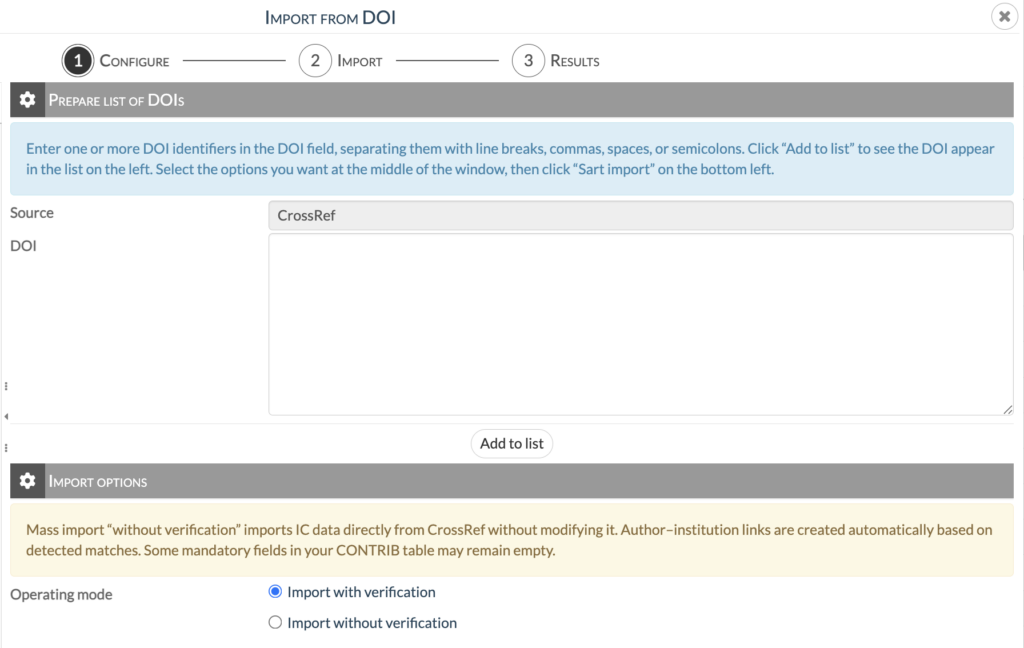
Task: Click the step 2 circle for Import
Action: click(x=314, y=61)
